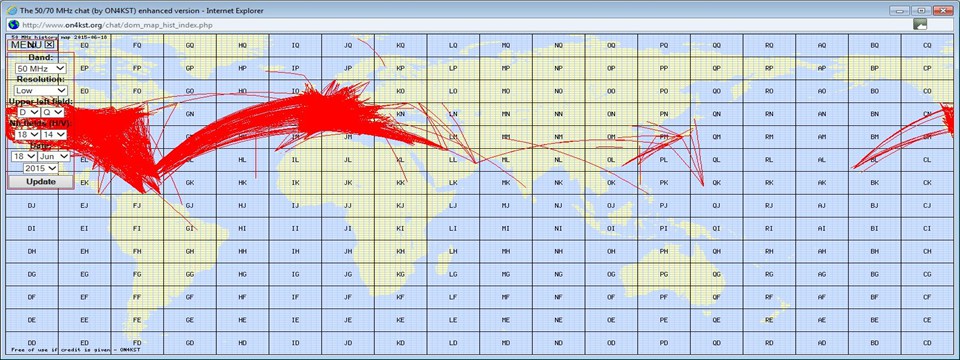Maximize the Internet Explorer window
The image size is (960, 360).
click(x=921, y=10)
